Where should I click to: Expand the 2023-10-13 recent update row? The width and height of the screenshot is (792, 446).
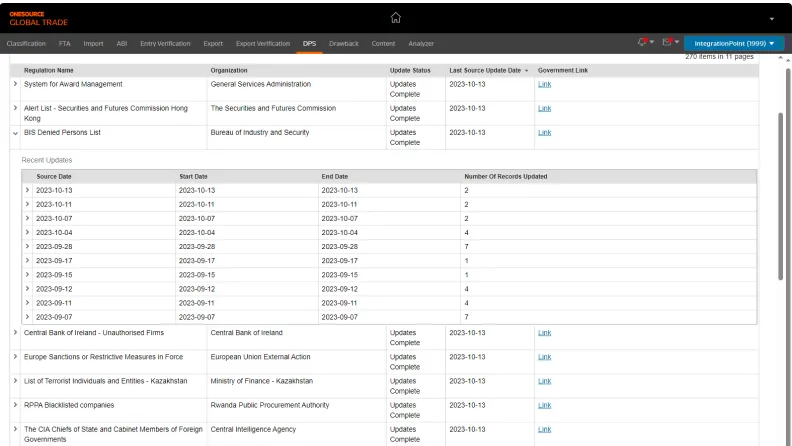28,190
